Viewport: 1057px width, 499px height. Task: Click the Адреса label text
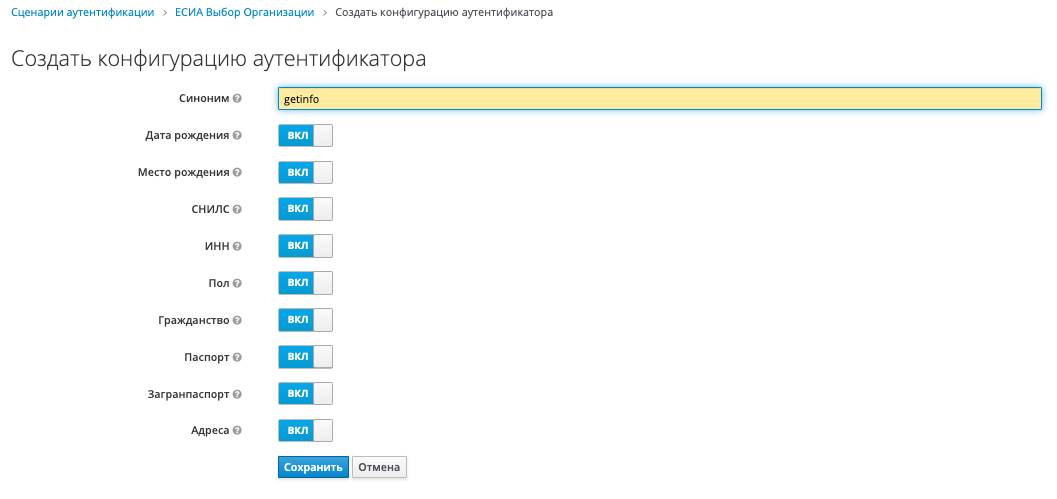(210, 431)
